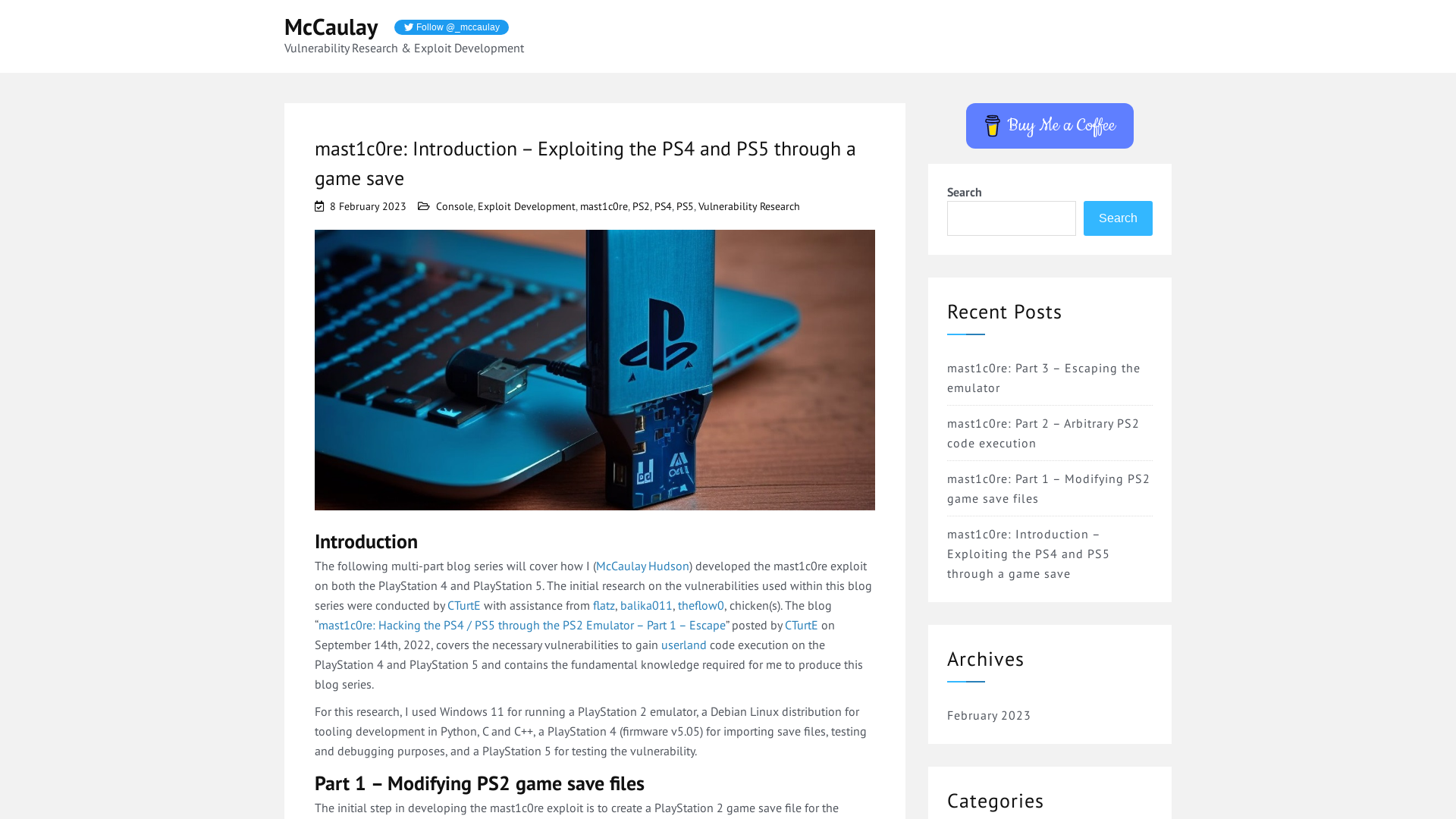The height and width of the screenshot is (819, 1456).
Task: Click the Recent Posts section header
Action: [x=1004, y=311]
